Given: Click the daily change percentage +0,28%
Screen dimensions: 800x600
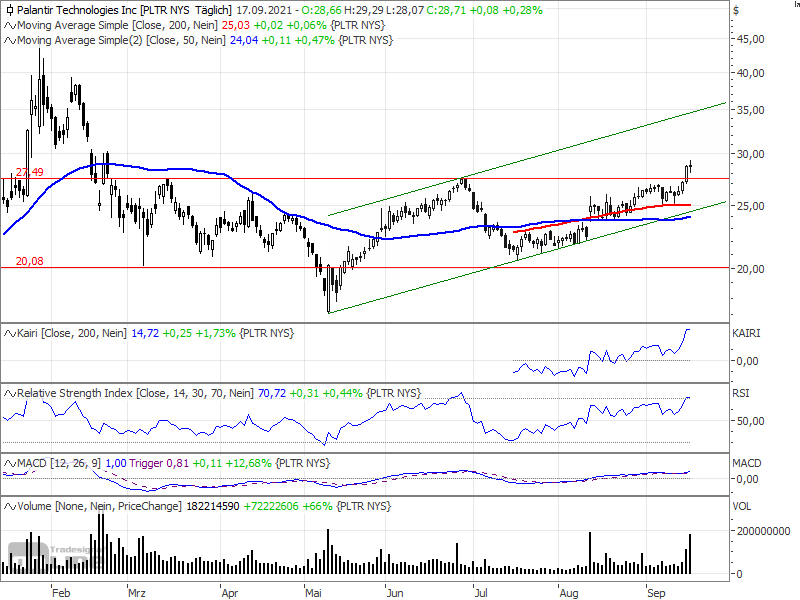Looking at the screenshot, I should click(522, 10).
